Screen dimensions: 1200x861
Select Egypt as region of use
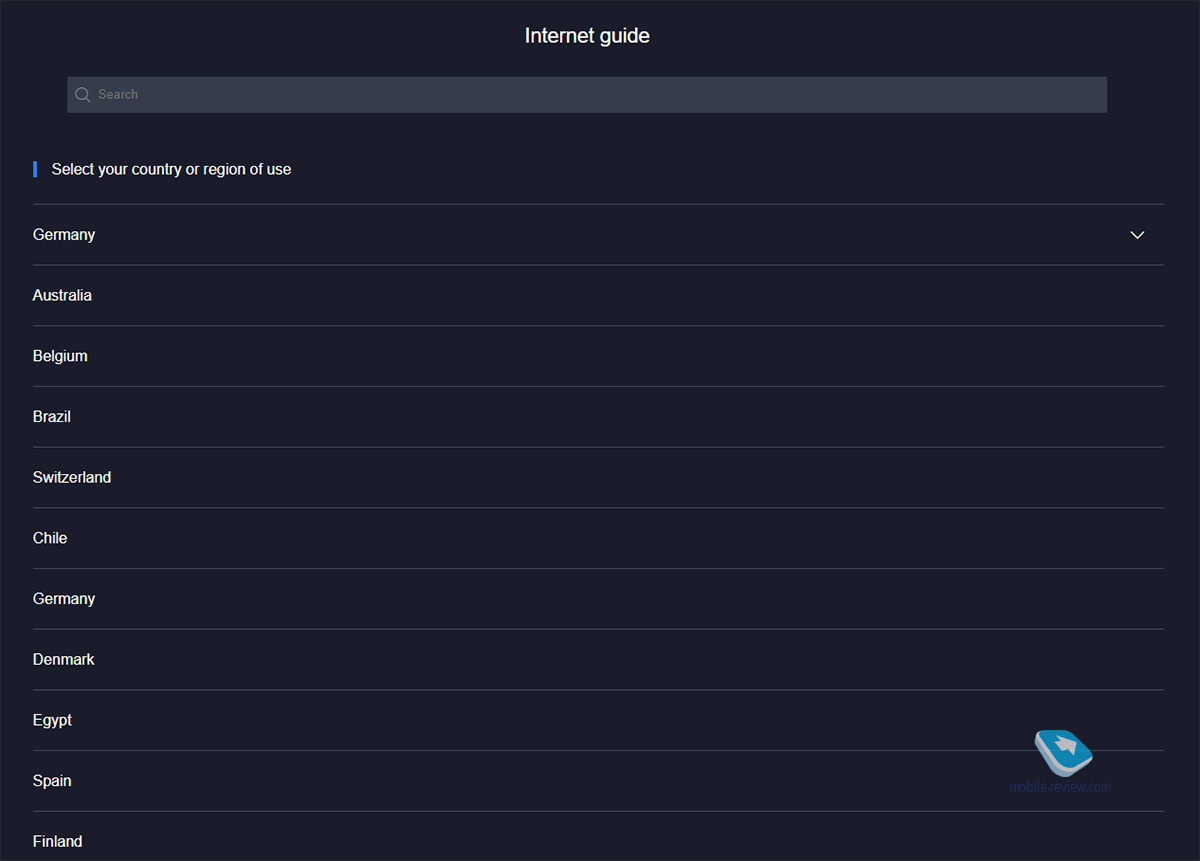coord(52,720)
